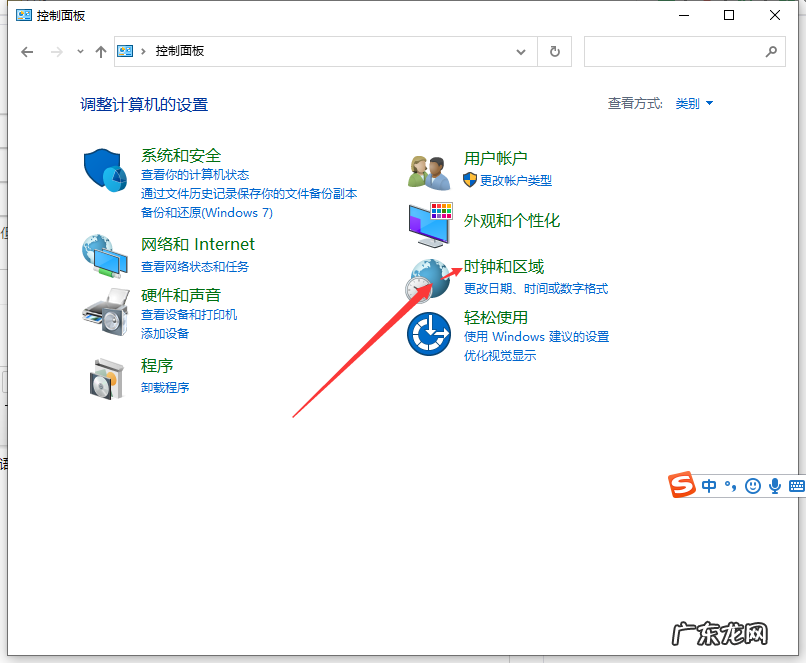Screen dimensions: 806x663
Task: Open the 查看方式 类别 dropdown
Action: tap(693, 103)
